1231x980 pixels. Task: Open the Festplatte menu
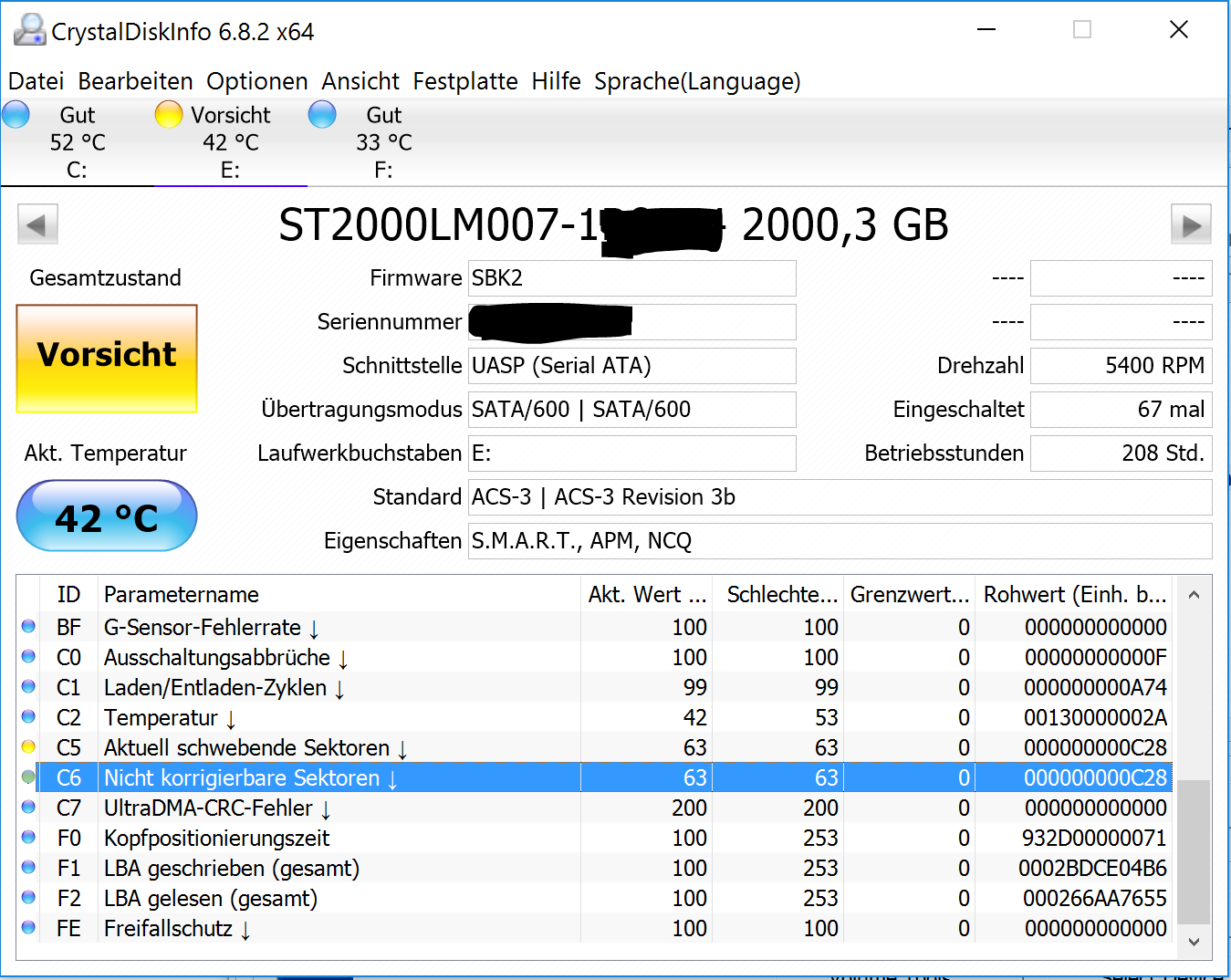click(465, 81)
